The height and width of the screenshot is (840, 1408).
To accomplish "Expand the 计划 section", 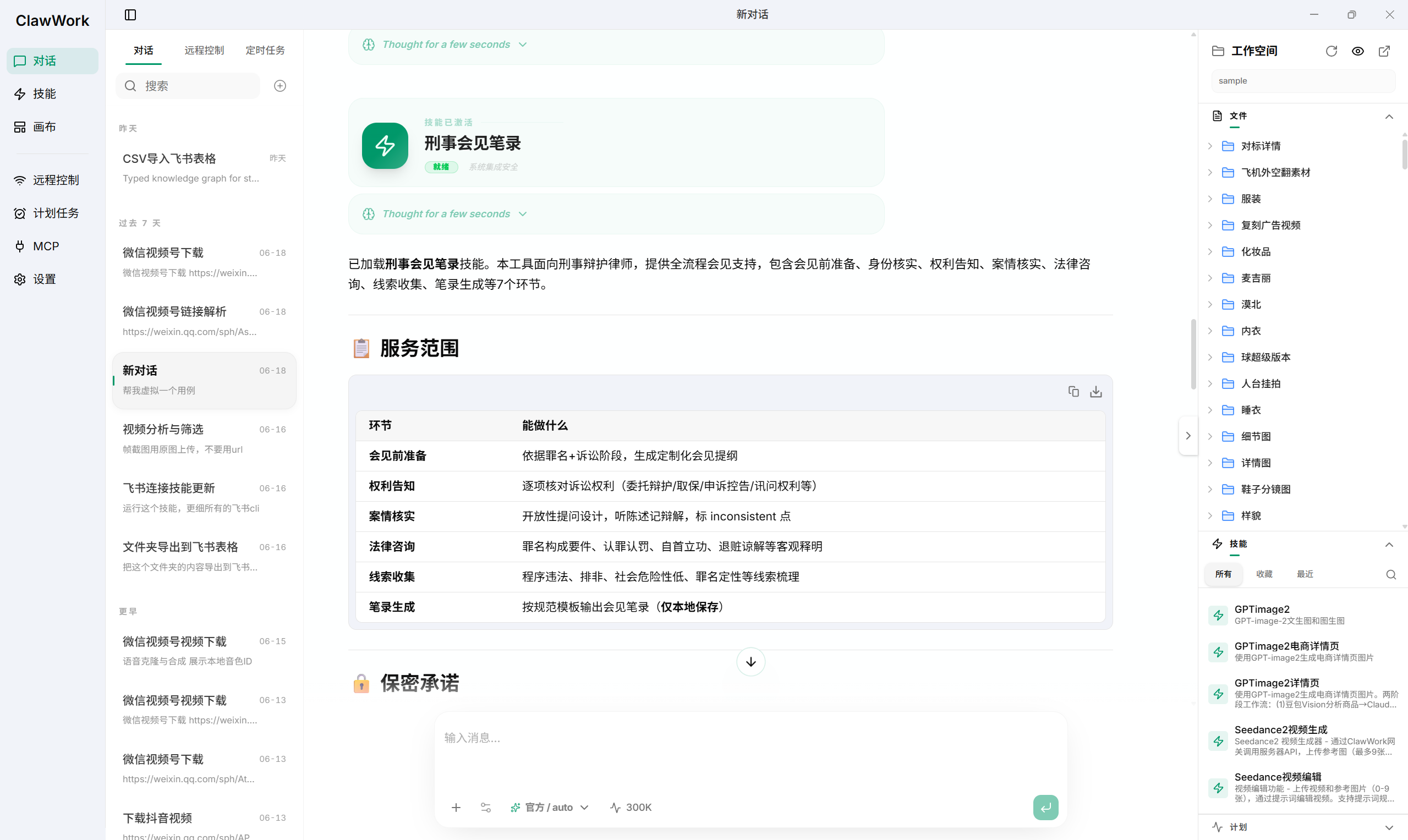I will tap(1389, 827).
